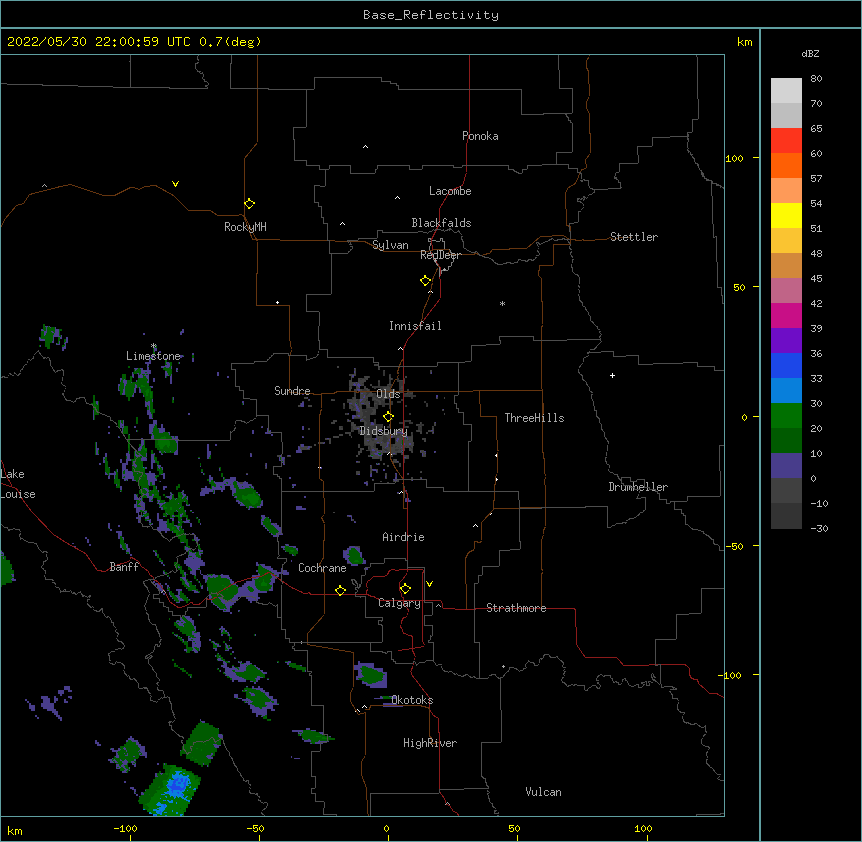
Task: Click the dBZ legend heading
Action: coord(810,54)
